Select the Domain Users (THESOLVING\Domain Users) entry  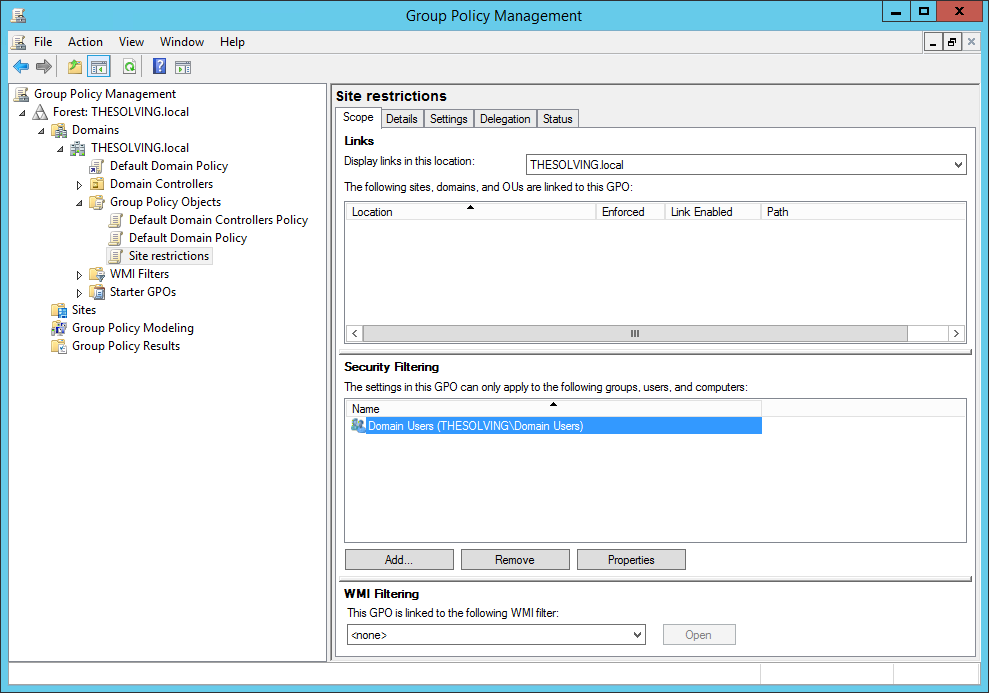(556, 426)
